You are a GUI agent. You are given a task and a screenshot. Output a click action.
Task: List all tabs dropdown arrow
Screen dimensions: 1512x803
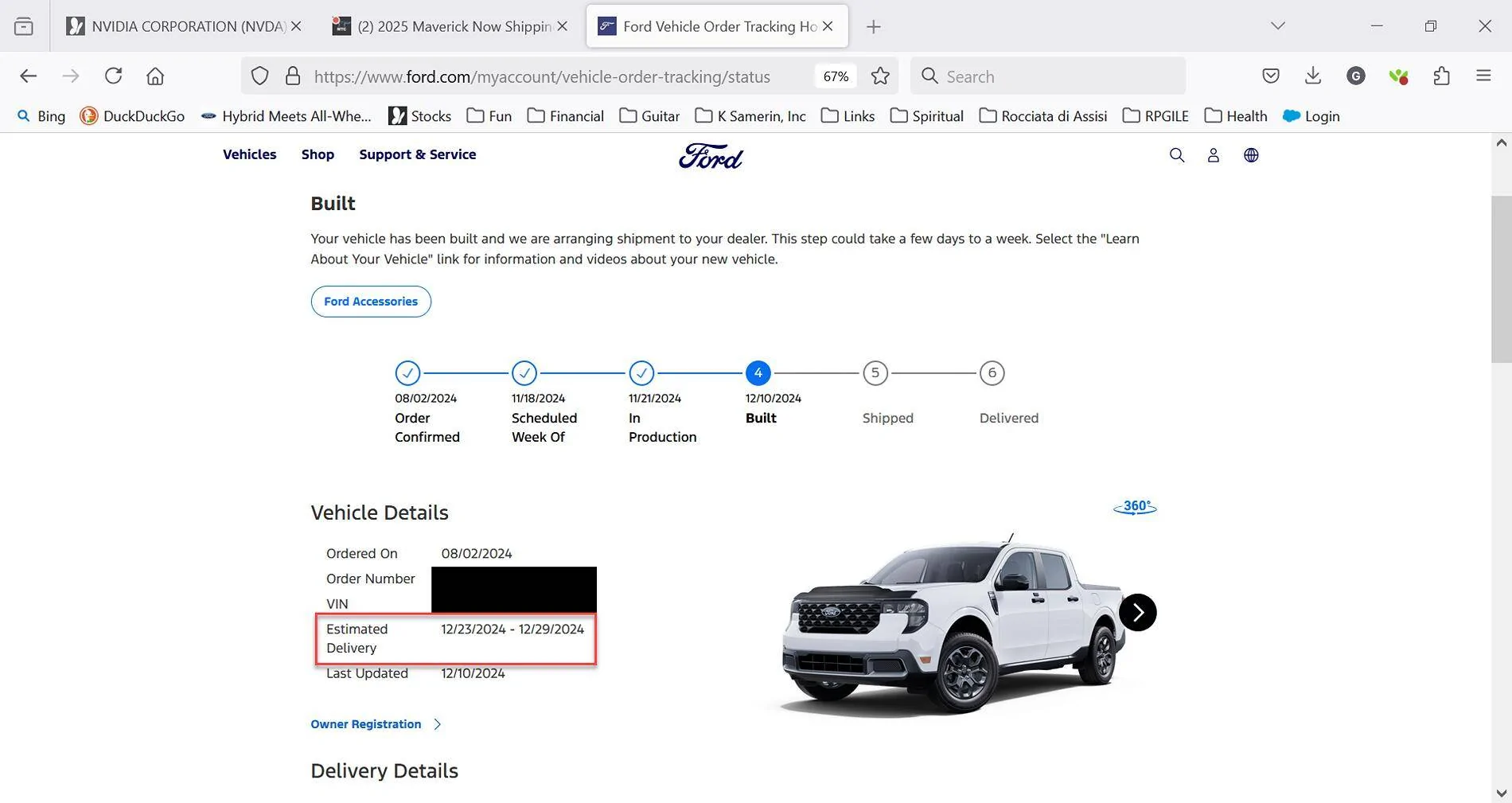(x=1278, y=26)
